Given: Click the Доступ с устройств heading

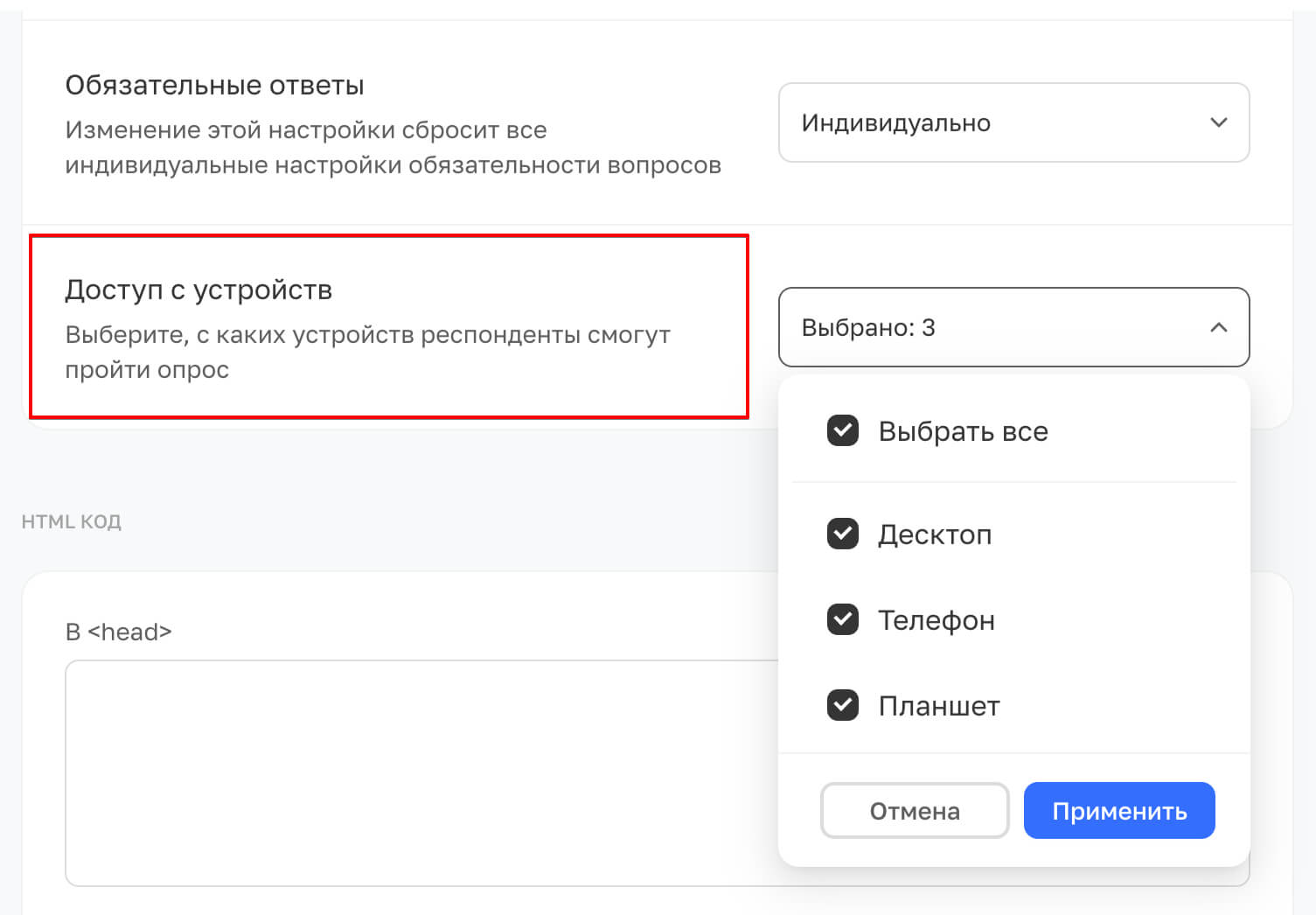Looking at the screenshot, I should click(x=198, y=290).
